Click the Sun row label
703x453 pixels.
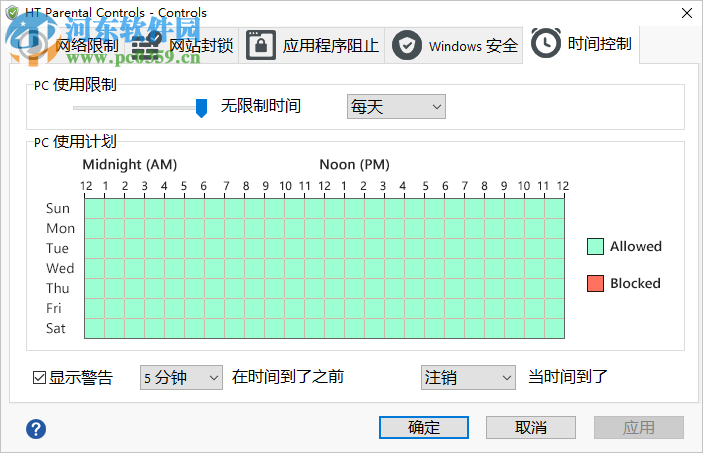click(58, 209)
